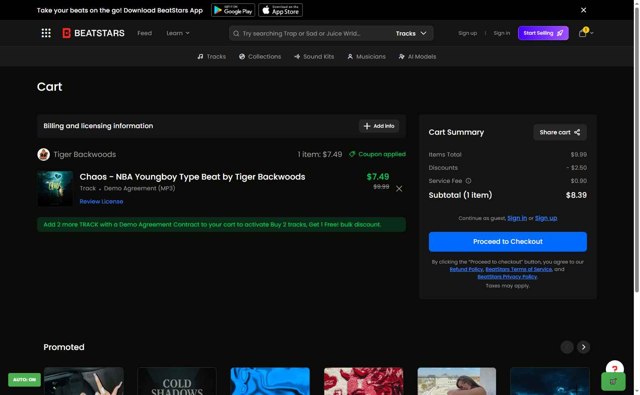640x395 pixels.
Task: Open the Google Play download badge
Action: [233, 10]
